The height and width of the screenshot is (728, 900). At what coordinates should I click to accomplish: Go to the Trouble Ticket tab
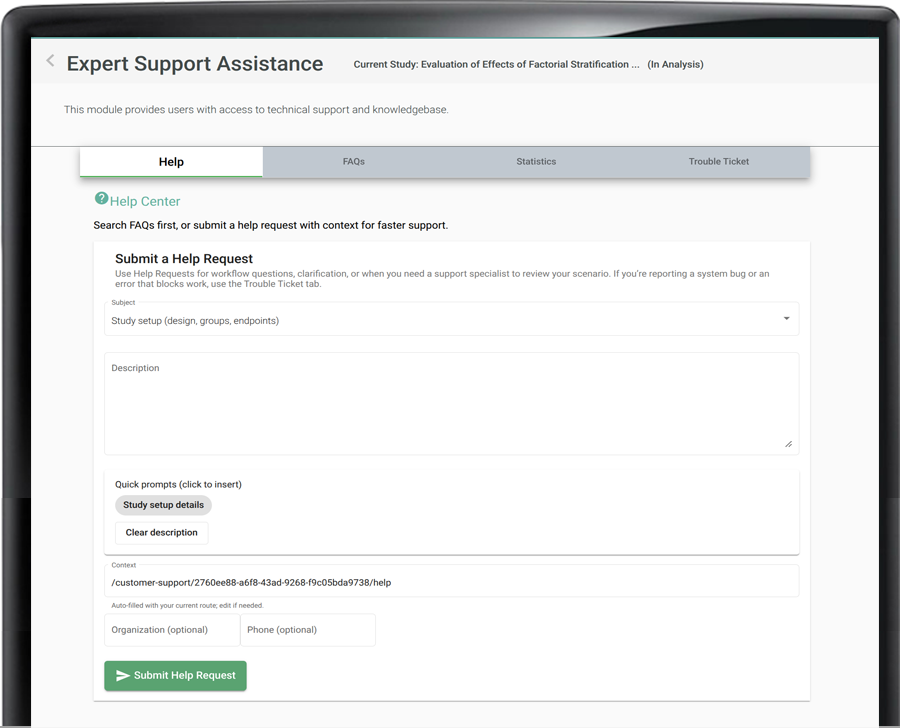(718, 161)
